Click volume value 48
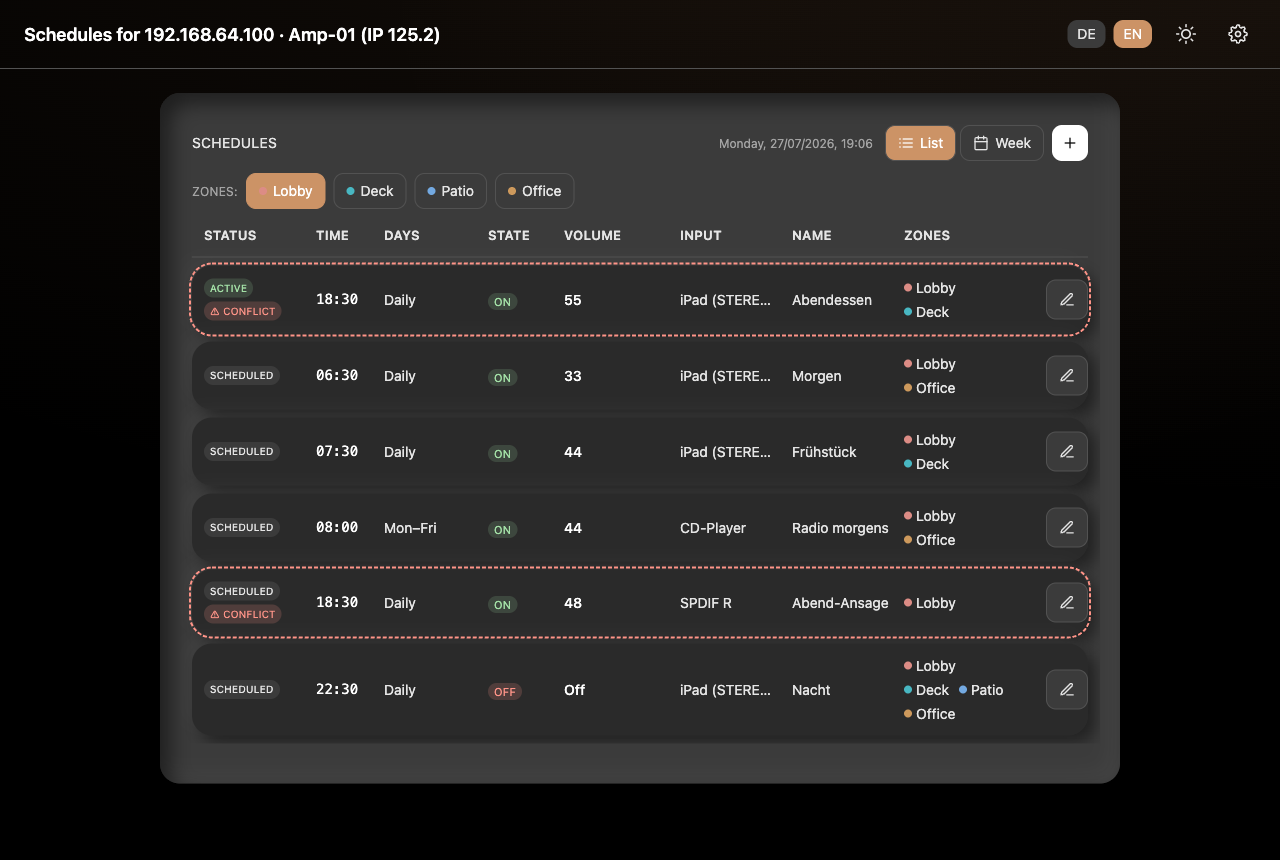Screen dimensions: 1280x860 click(573, 603)
